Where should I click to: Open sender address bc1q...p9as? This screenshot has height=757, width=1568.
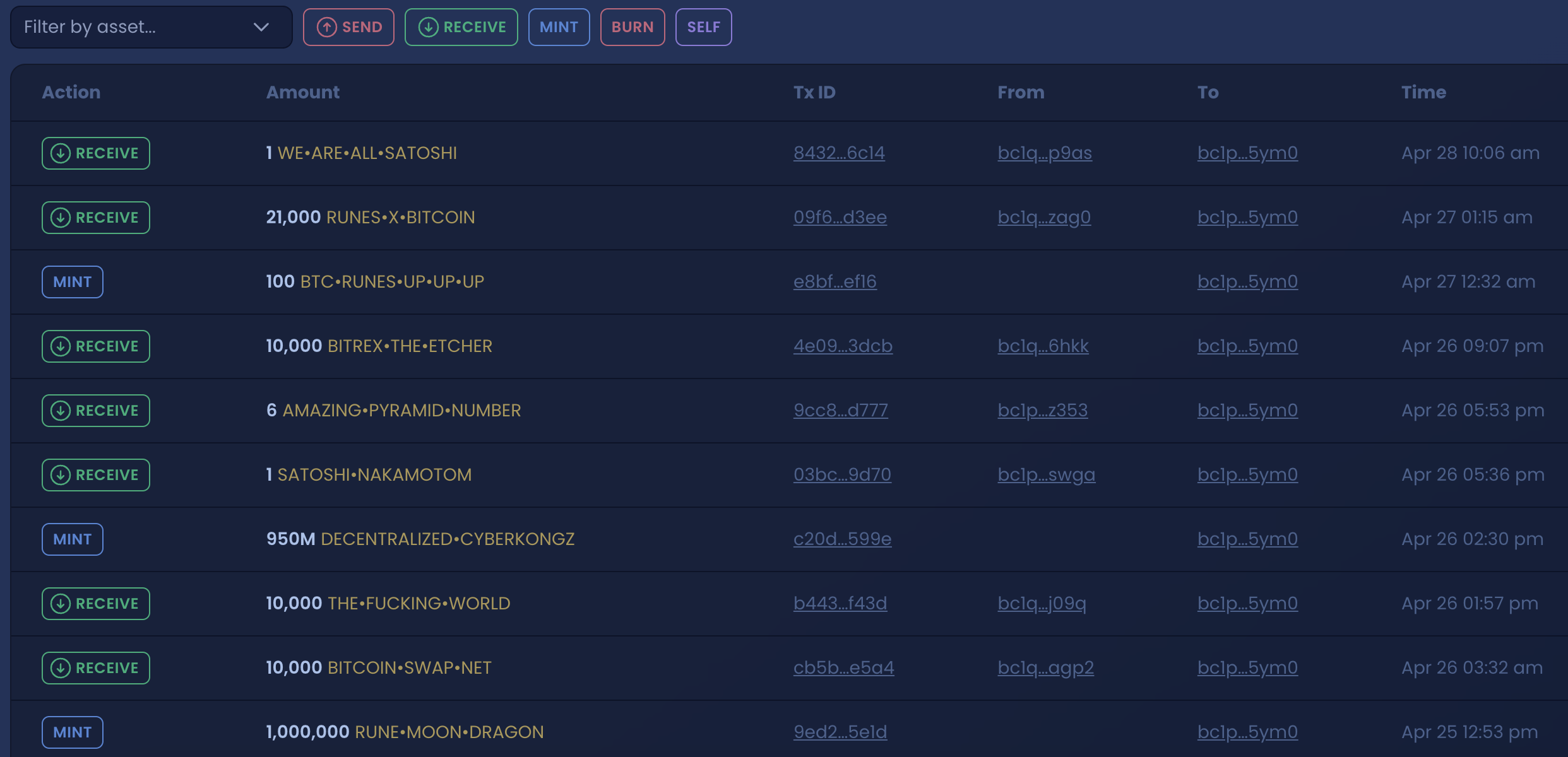click(x=1045, y=153)
